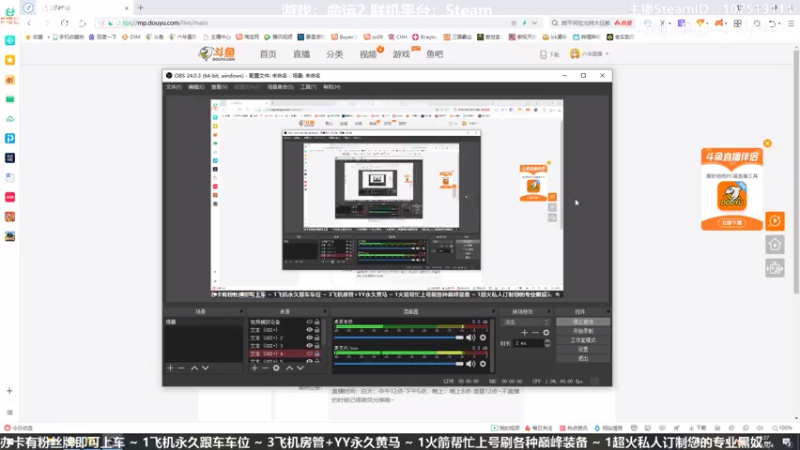
Task: Mute 麦克风/Aux with its speaker icon
Action: 470,364
